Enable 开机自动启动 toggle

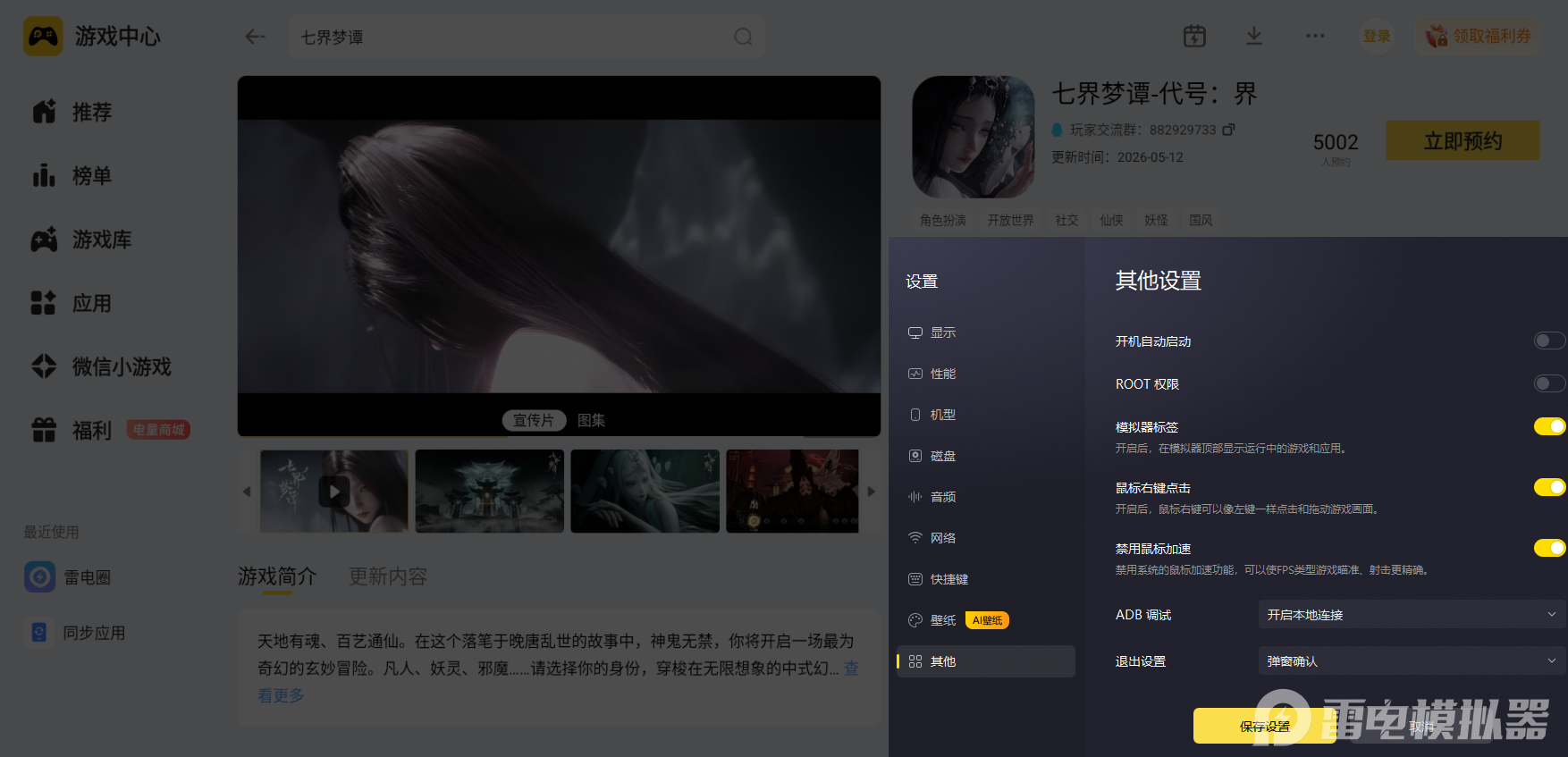coord(1549,341)
